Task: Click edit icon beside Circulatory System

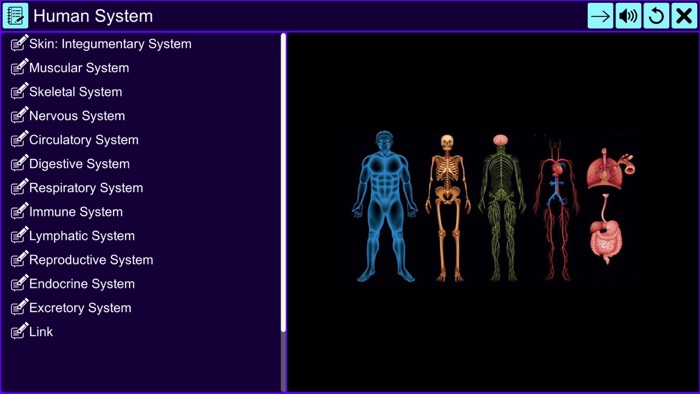Action: 19,139
